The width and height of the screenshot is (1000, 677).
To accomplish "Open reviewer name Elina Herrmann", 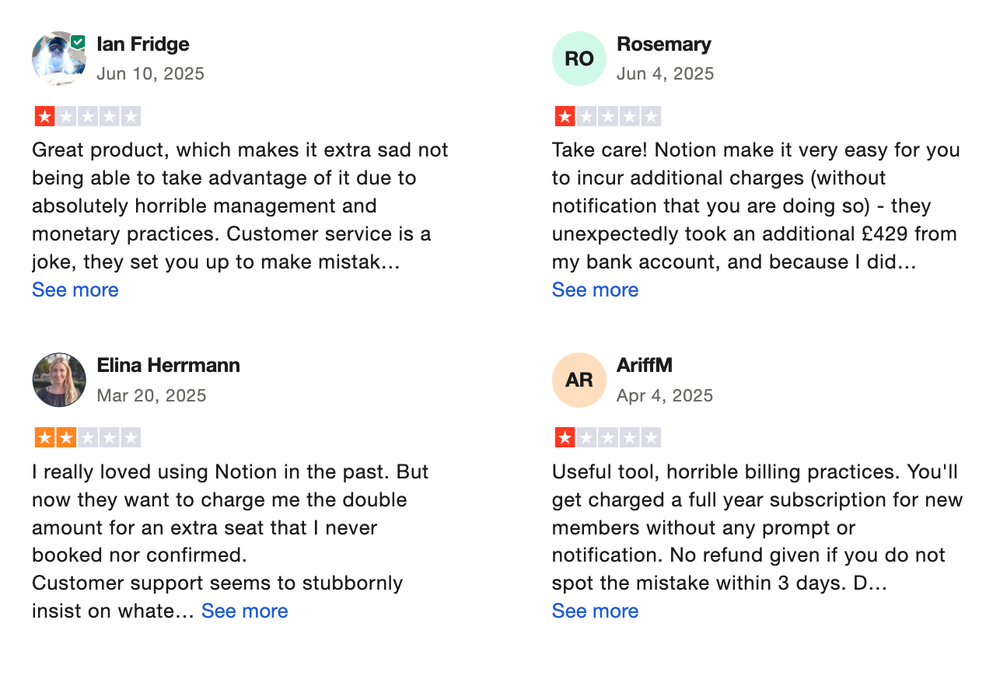I will (168, 365).
